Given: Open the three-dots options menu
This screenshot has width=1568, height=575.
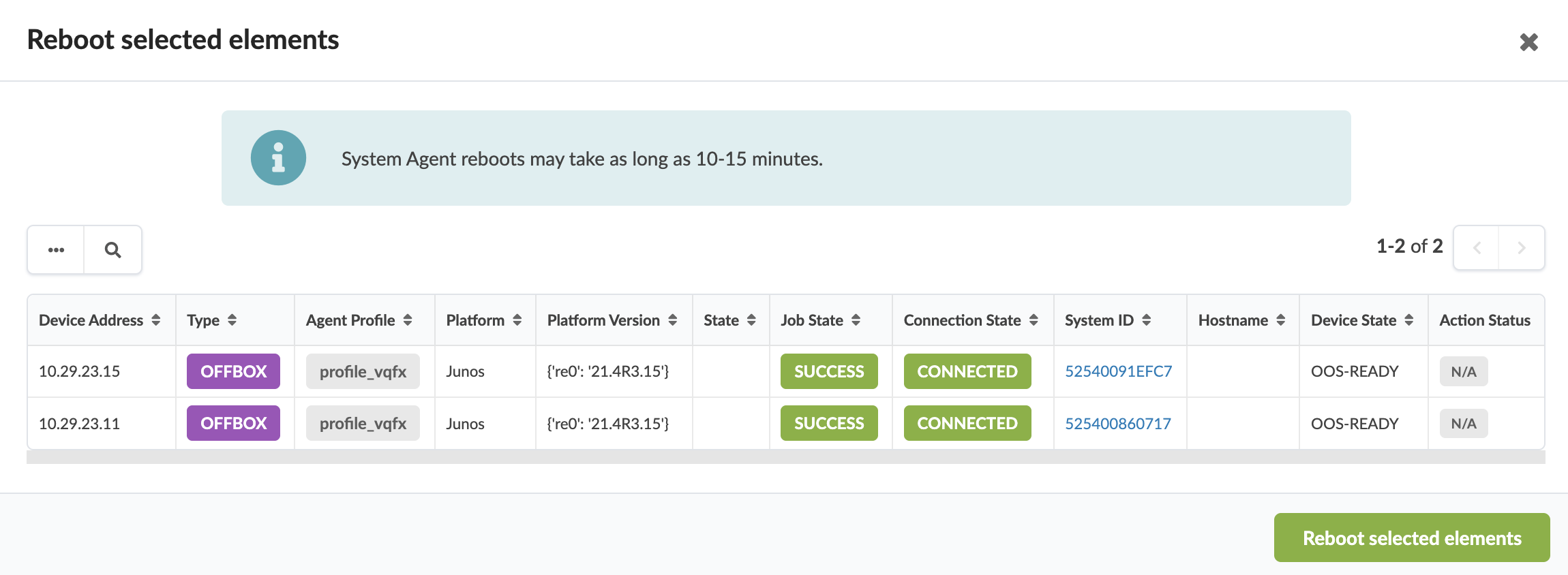Looking at the screenshot, I should pos(56,250).
